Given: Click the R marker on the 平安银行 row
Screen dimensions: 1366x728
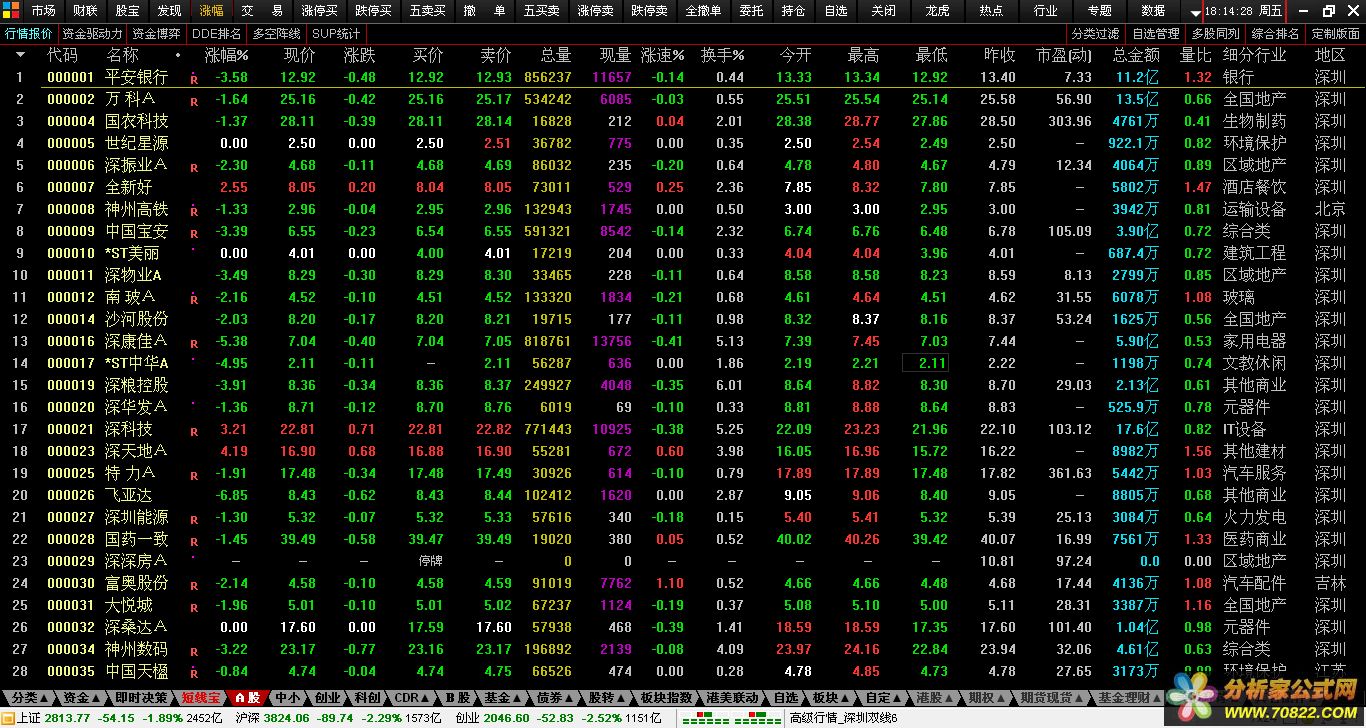Looking at the screenshot, I should pos(194,78).
